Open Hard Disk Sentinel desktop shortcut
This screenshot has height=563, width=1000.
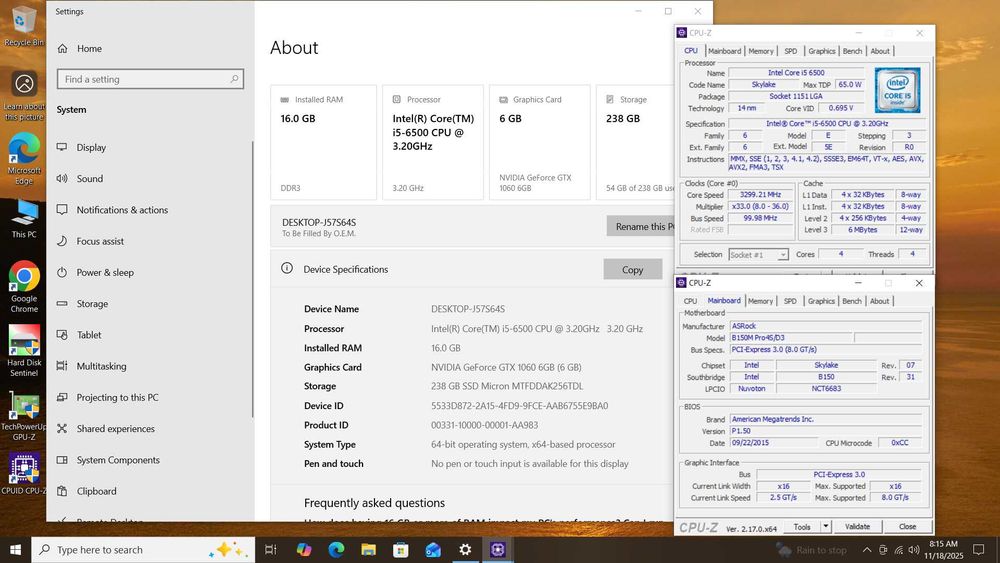point(24,350)
